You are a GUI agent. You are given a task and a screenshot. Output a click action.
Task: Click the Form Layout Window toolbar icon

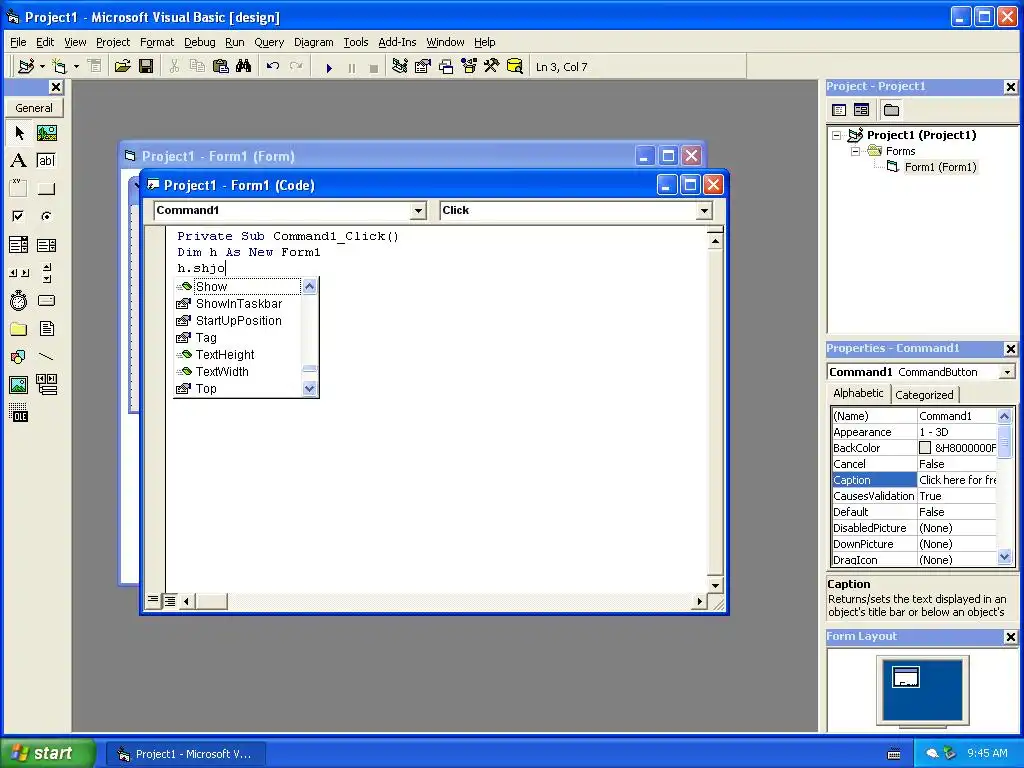446,66
